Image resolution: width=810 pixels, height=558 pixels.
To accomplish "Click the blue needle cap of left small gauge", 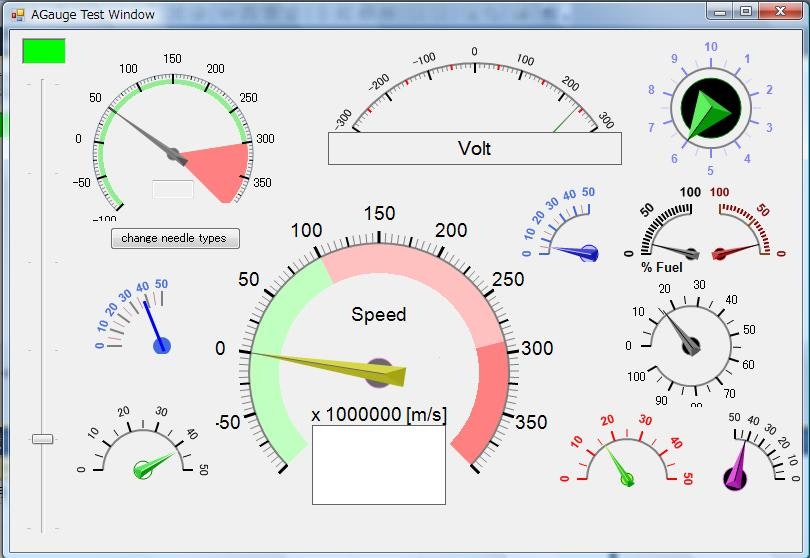I will coord(162,345).
